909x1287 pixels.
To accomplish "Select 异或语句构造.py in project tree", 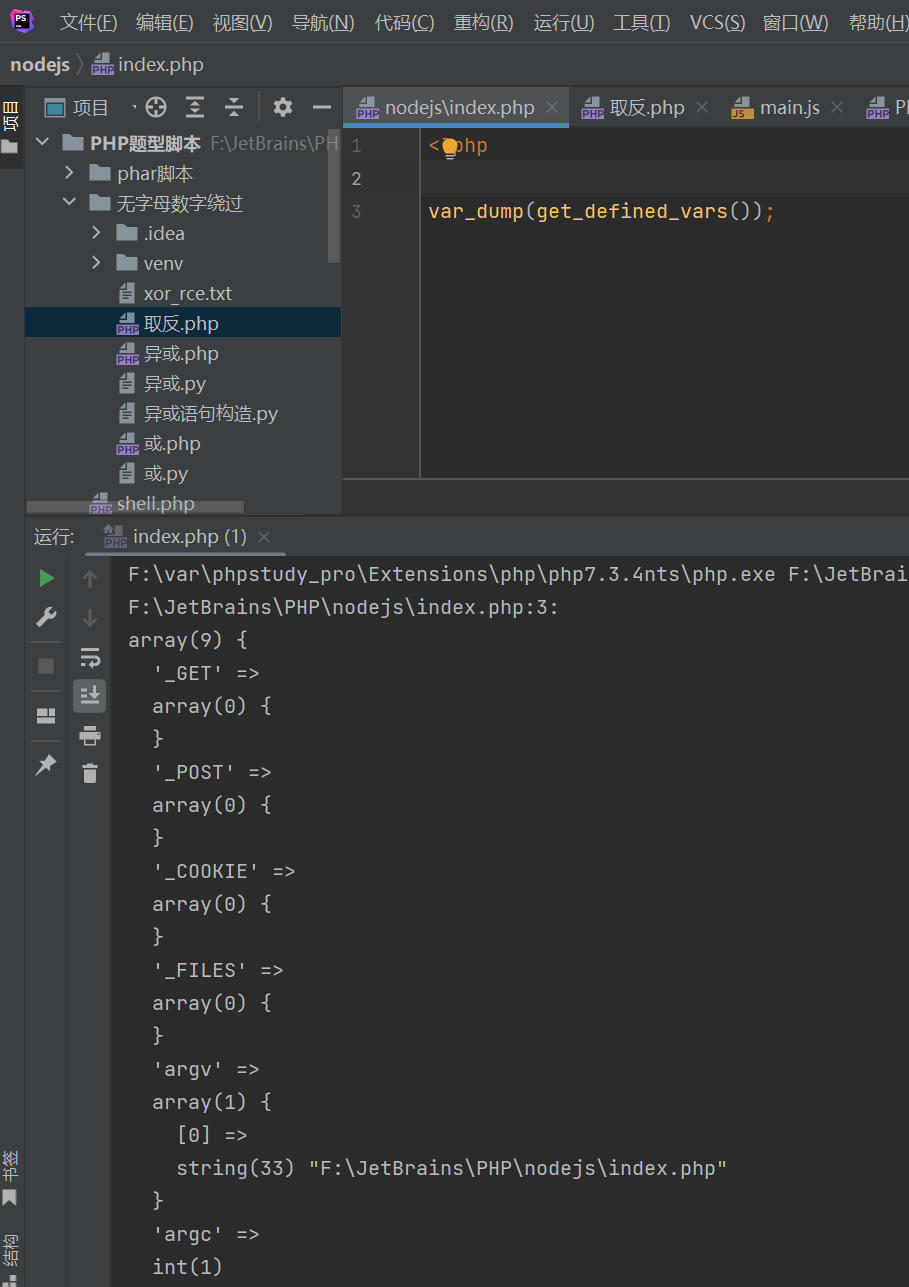I will pyautogui.click(x=210, y=413).
